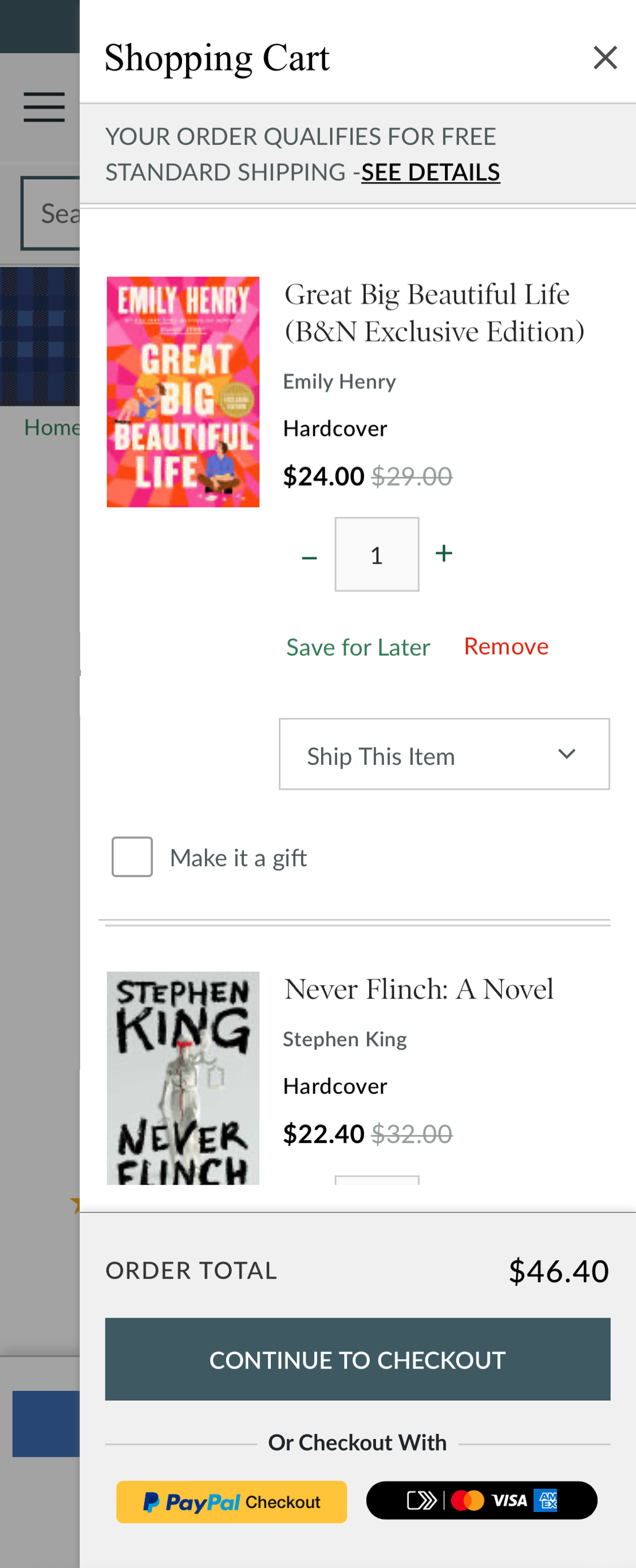Open the Great Big Beautiful Life cover

point(183,391)
